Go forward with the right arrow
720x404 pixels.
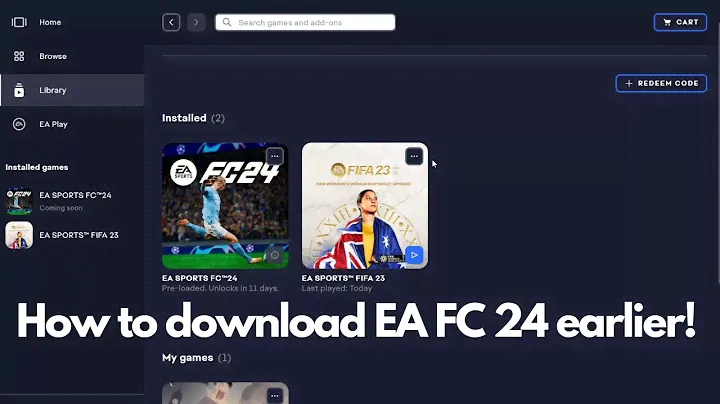pos(196,22)
